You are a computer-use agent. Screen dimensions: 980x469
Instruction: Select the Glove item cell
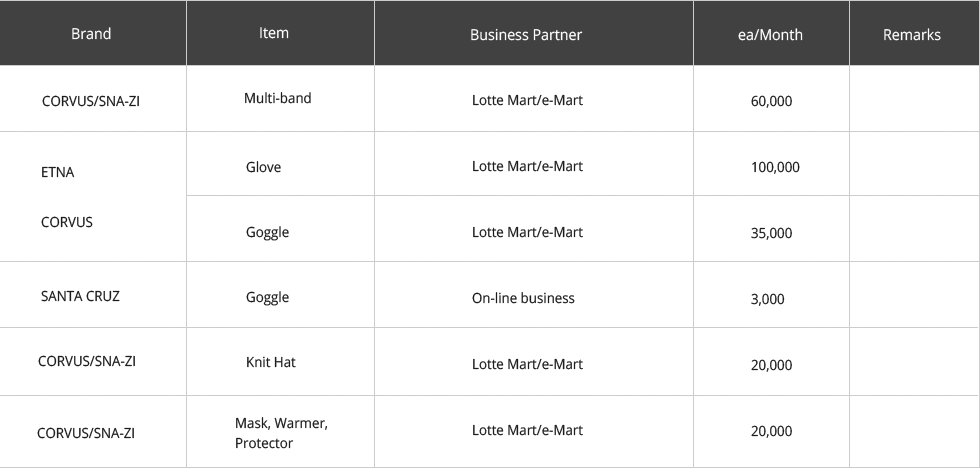pos(263,167)
